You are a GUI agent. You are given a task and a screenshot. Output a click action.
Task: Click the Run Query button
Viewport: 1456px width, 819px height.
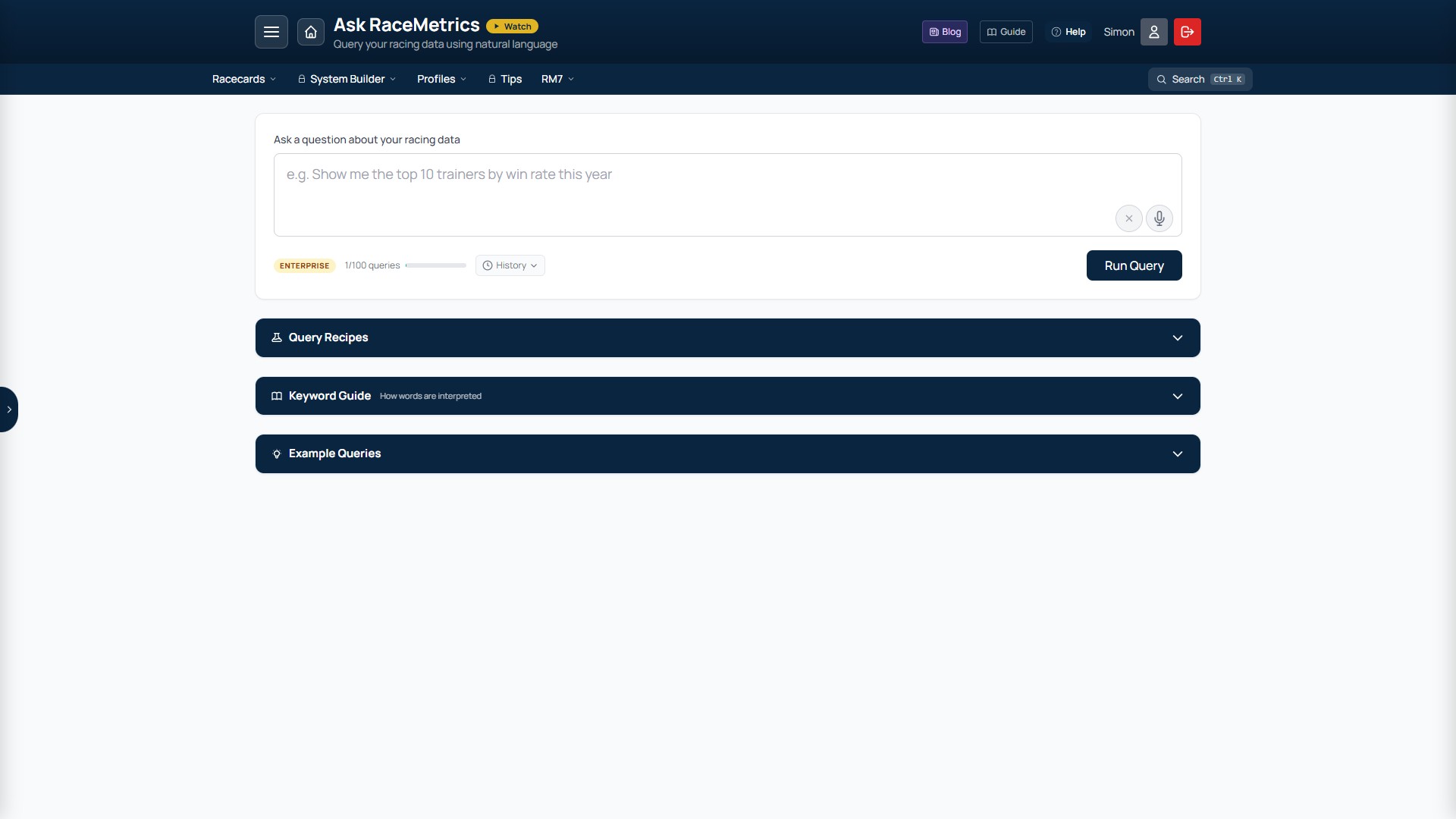click(1134, 265)
